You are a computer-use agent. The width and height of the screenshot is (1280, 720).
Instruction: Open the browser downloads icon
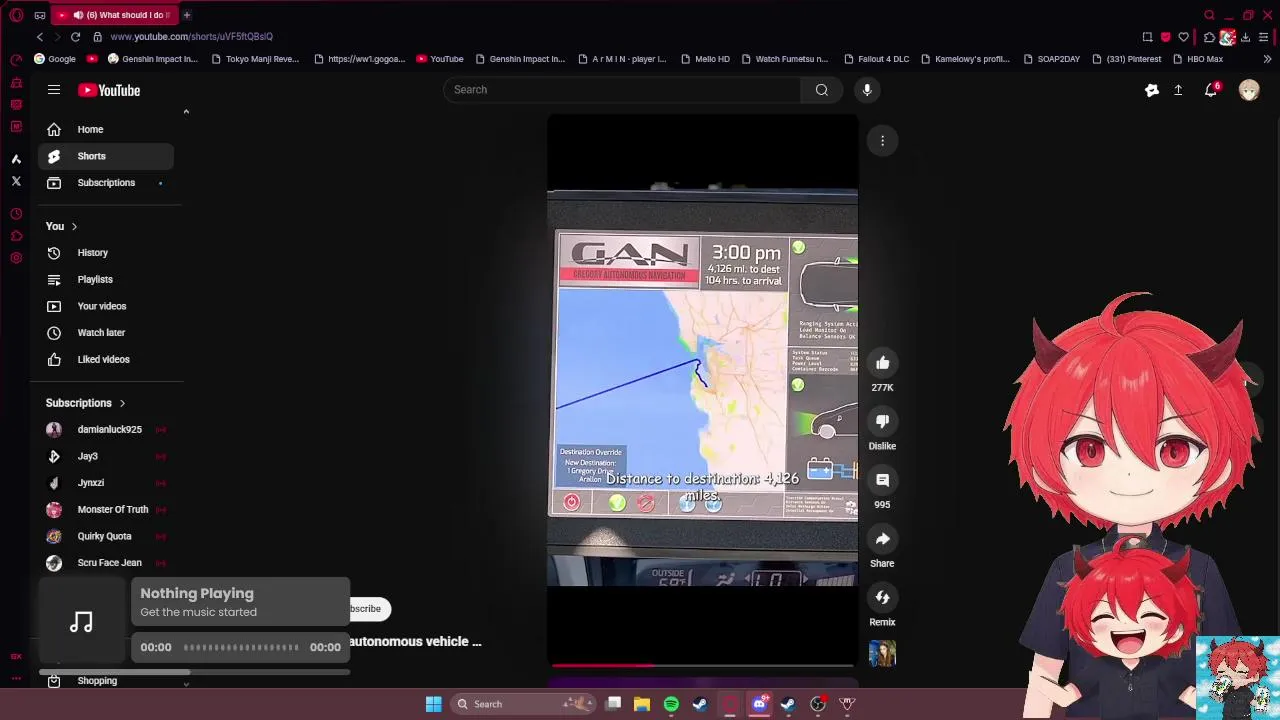tap(1245, 37)
